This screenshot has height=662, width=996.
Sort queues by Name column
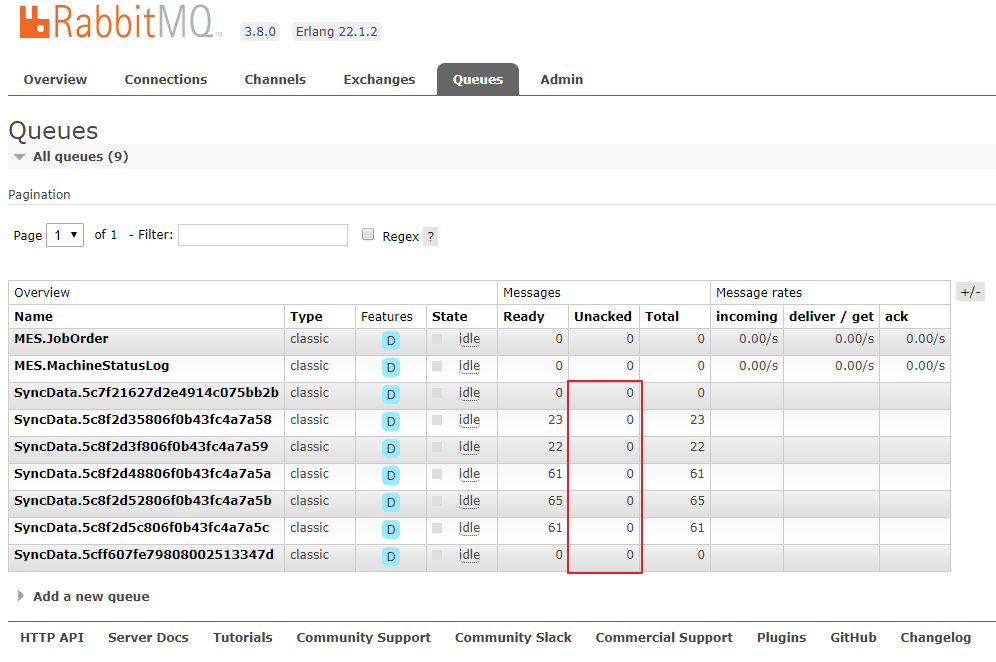click(34, 316)
